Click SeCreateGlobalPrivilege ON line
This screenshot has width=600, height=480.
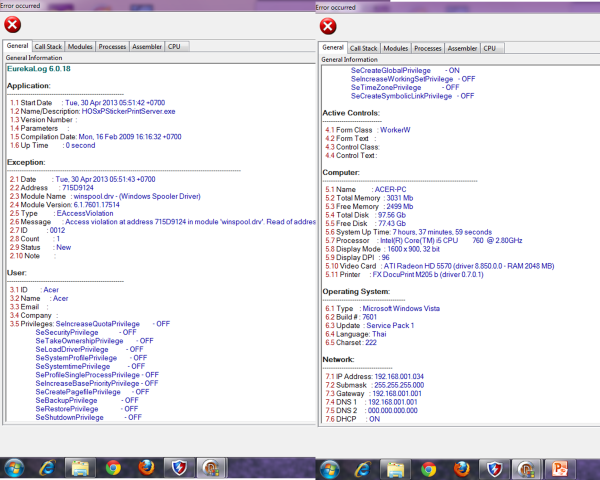pyautogui.click(x=405, y=70)
